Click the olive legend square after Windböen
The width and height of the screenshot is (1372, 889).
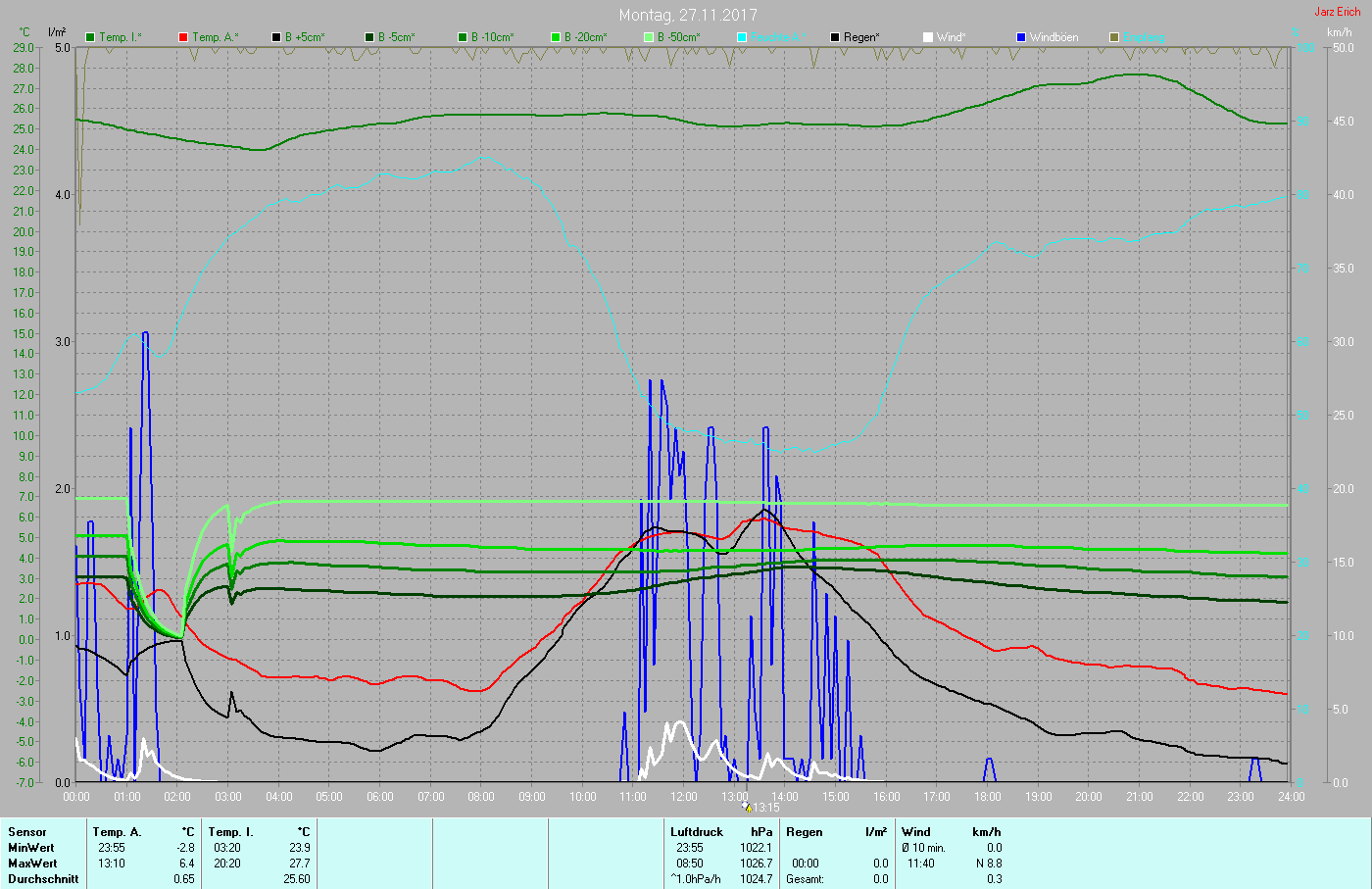coord(1114,37)
